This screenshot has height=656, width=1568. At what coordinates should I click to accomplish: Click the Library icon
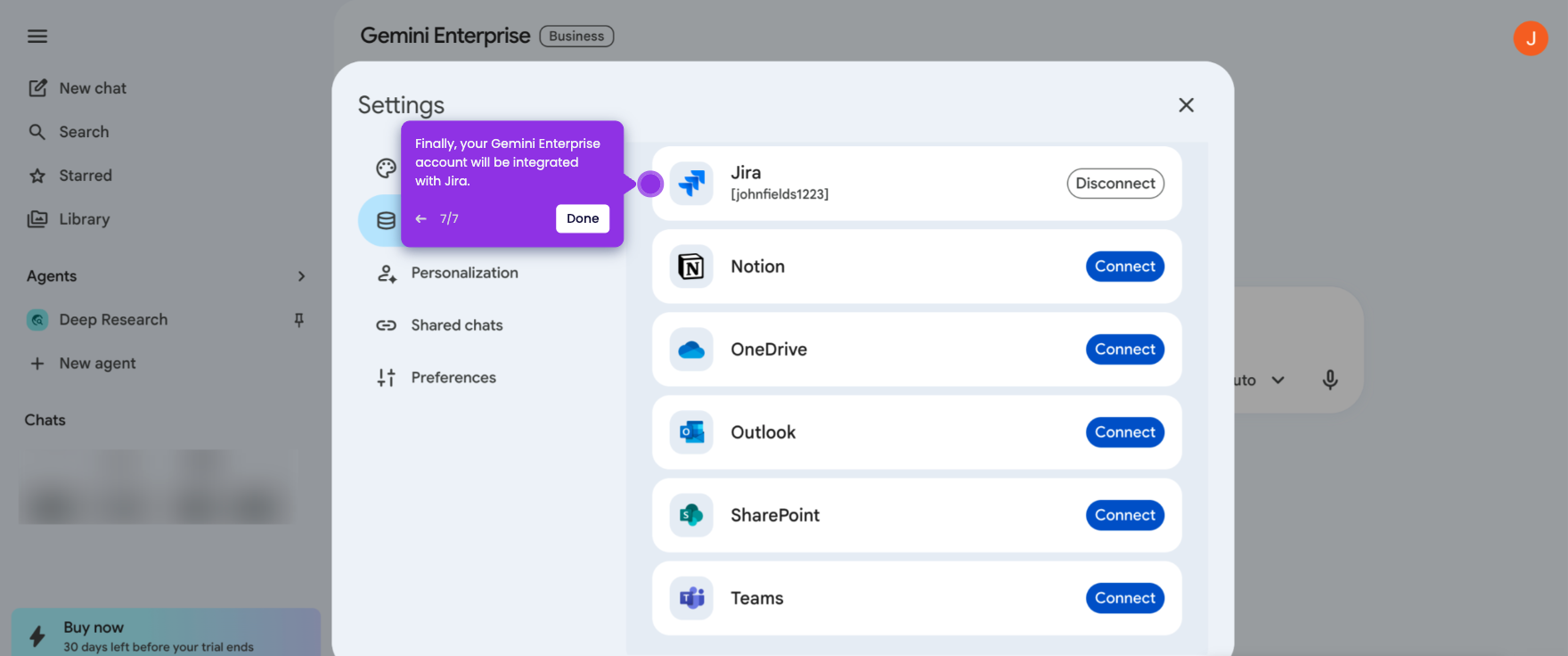point(37,219)
